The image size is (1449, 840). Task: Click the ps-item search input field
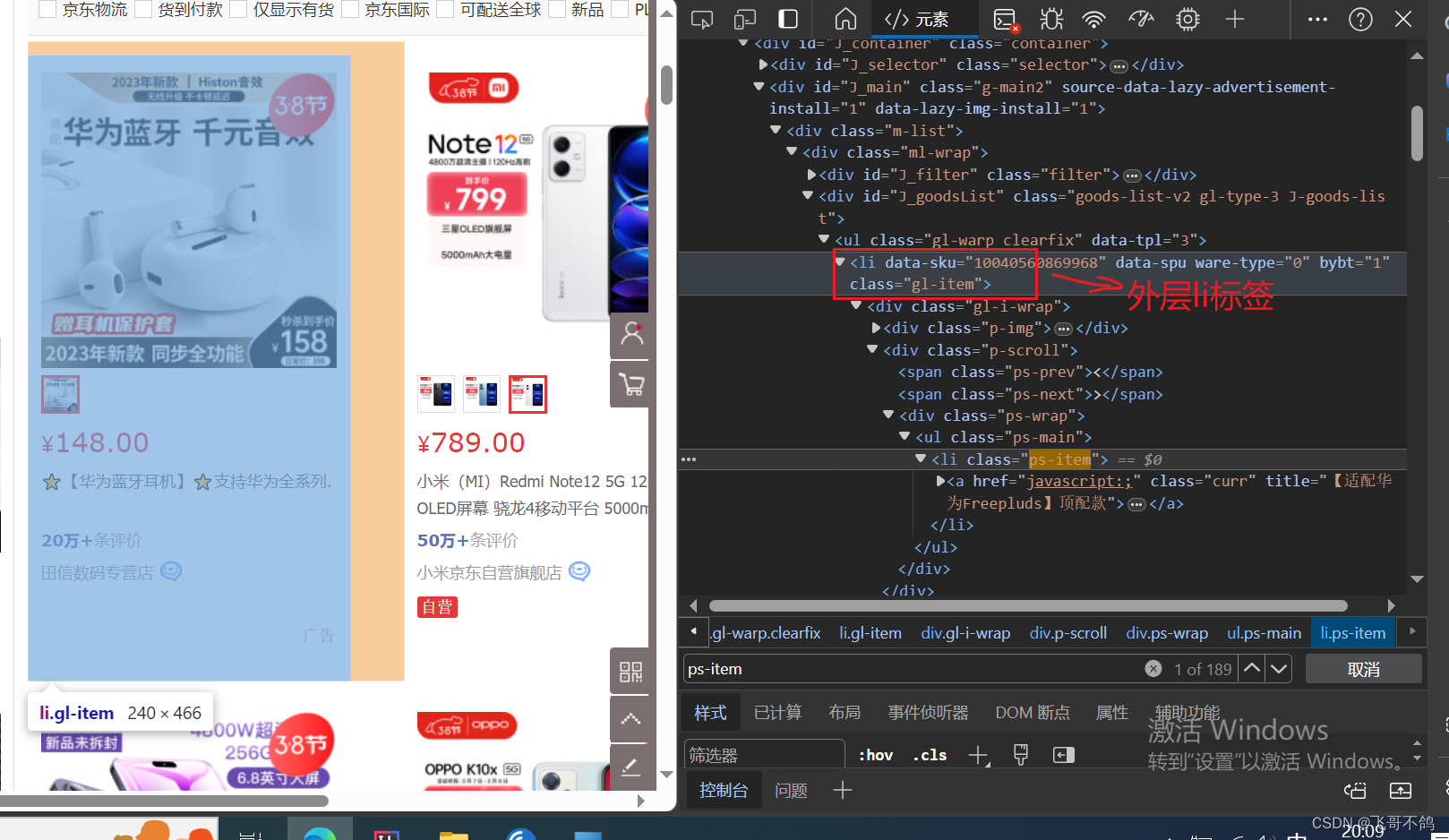(913, 669)
